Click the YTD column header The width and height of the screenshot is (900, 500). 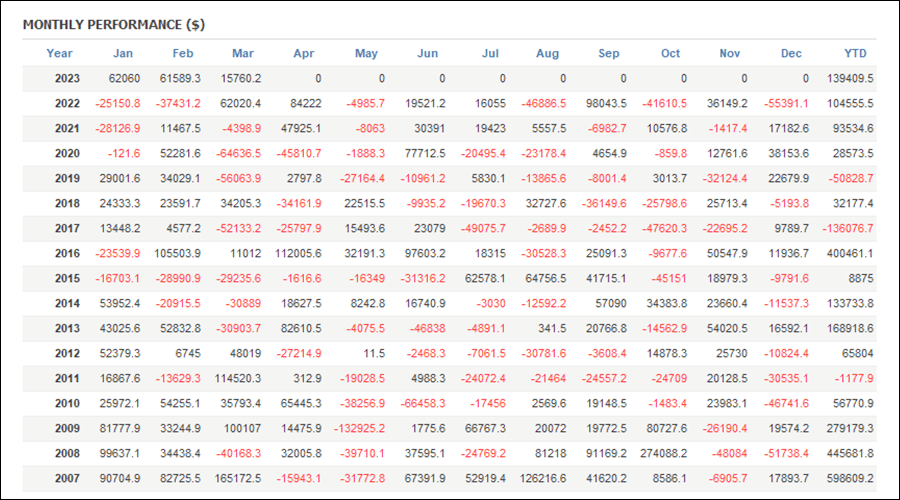(855, 53)
